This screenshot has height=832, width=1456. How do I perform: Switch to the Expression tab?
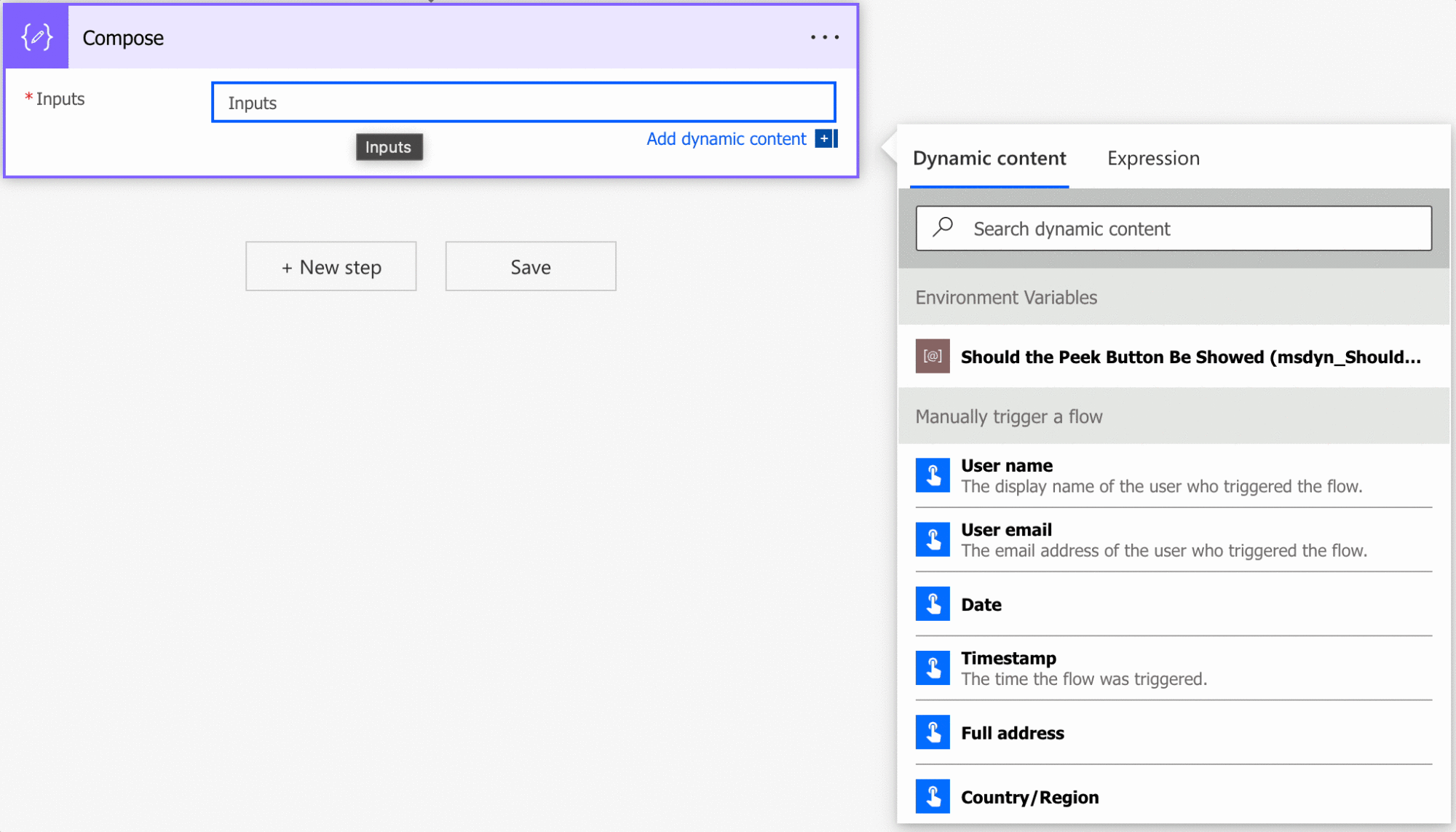pyautogui.click(x=1153, y=158)
